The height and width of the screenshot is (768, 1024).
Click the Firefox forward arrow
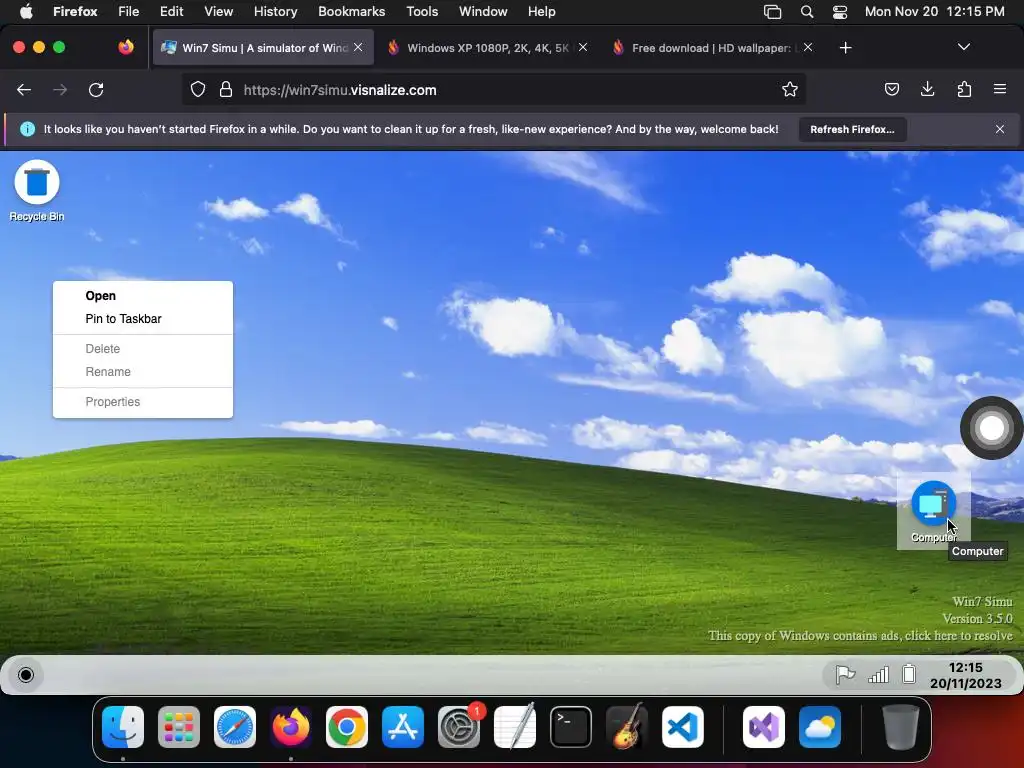tap(60, 90)
